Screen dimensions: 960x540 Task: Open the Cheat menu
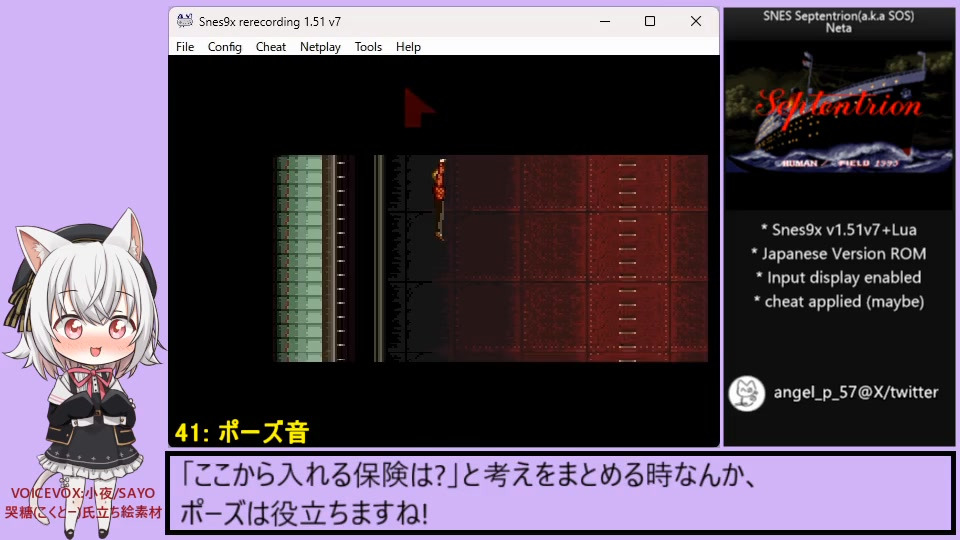271,47
